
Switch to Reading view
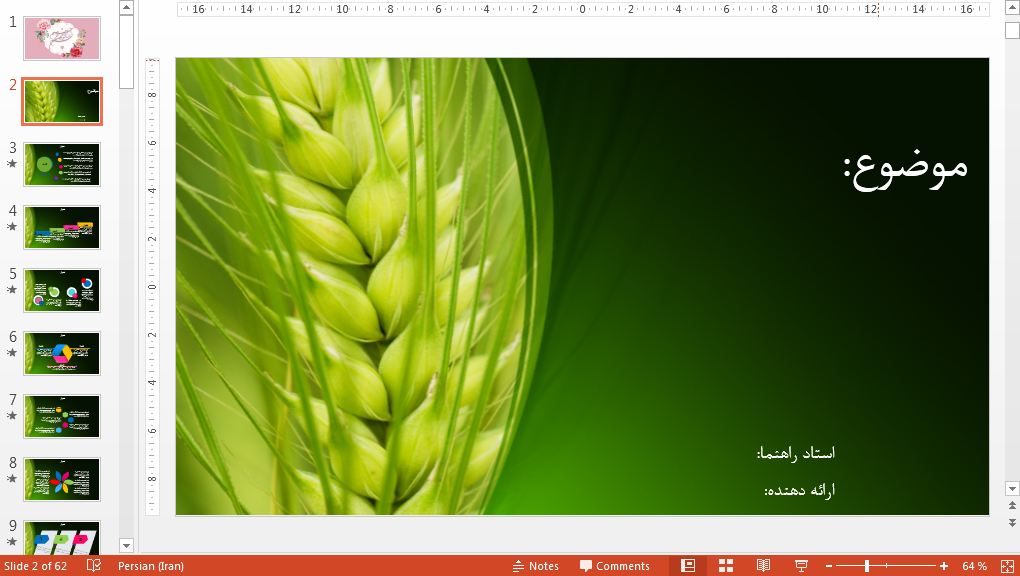[763, 565]
